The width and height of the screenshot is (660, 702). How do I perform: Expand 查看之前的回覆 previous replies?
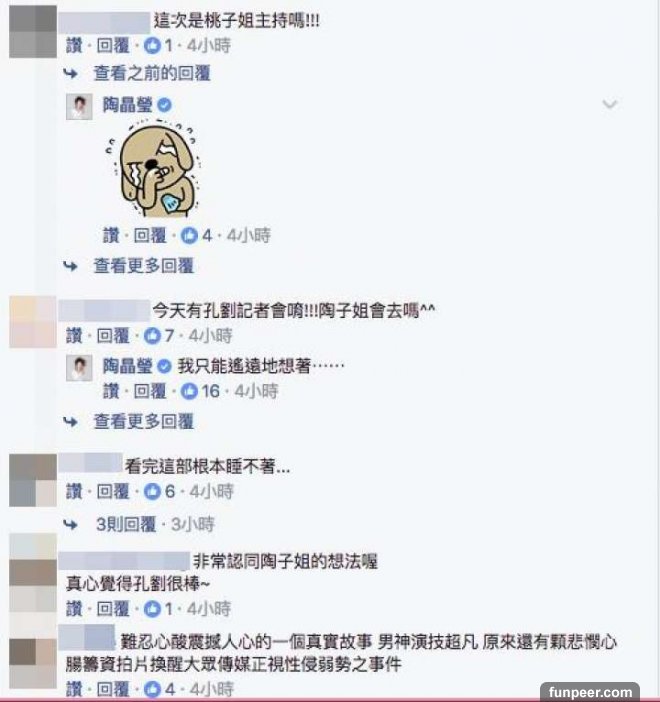152,73
